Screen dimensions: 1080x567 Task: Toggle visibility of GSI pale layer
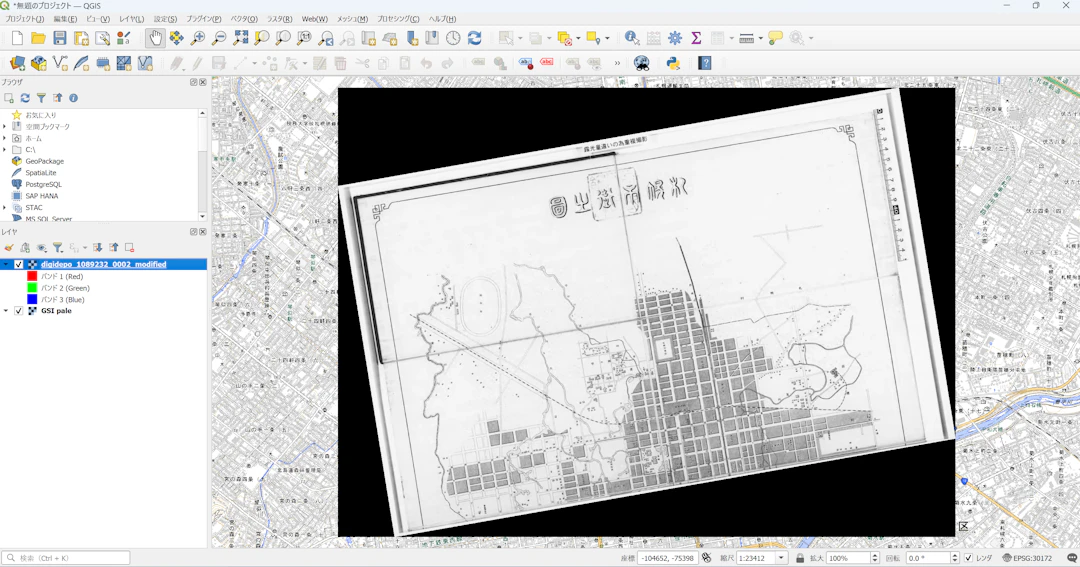click(19, 311)
